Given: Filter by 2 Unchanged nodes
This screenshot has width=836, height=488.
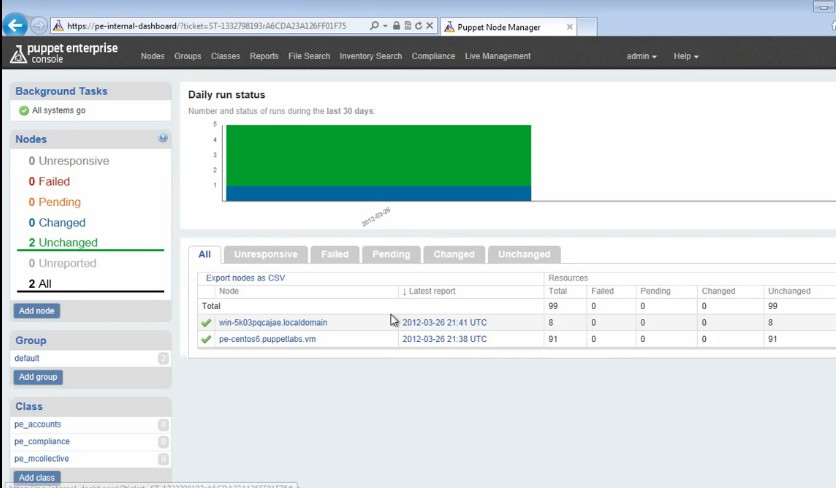Looking at the screenshot, I should click(63, 243).
